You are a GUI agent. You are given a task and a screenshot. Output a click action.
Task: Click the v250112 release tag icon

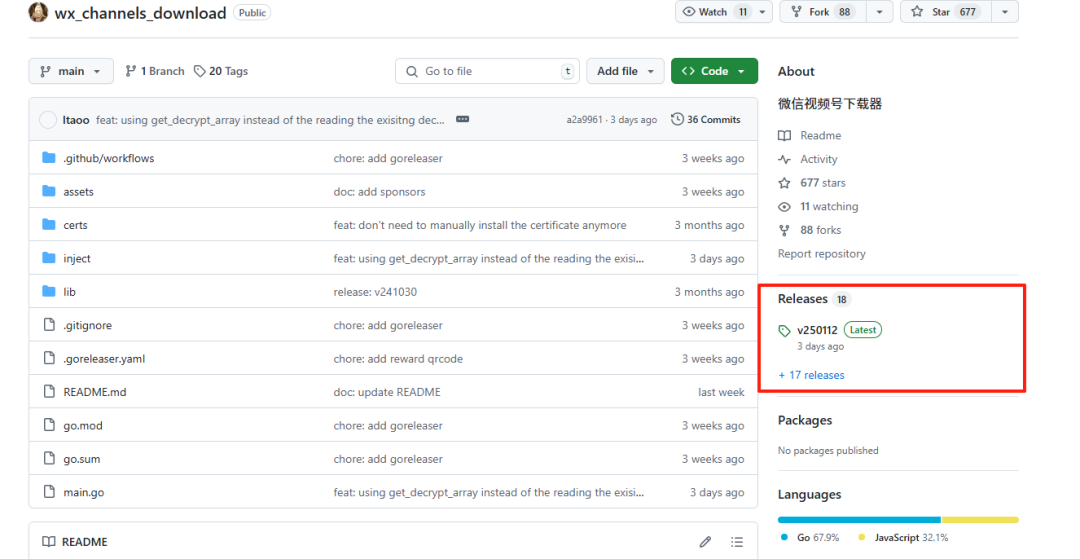click(785, 331)
